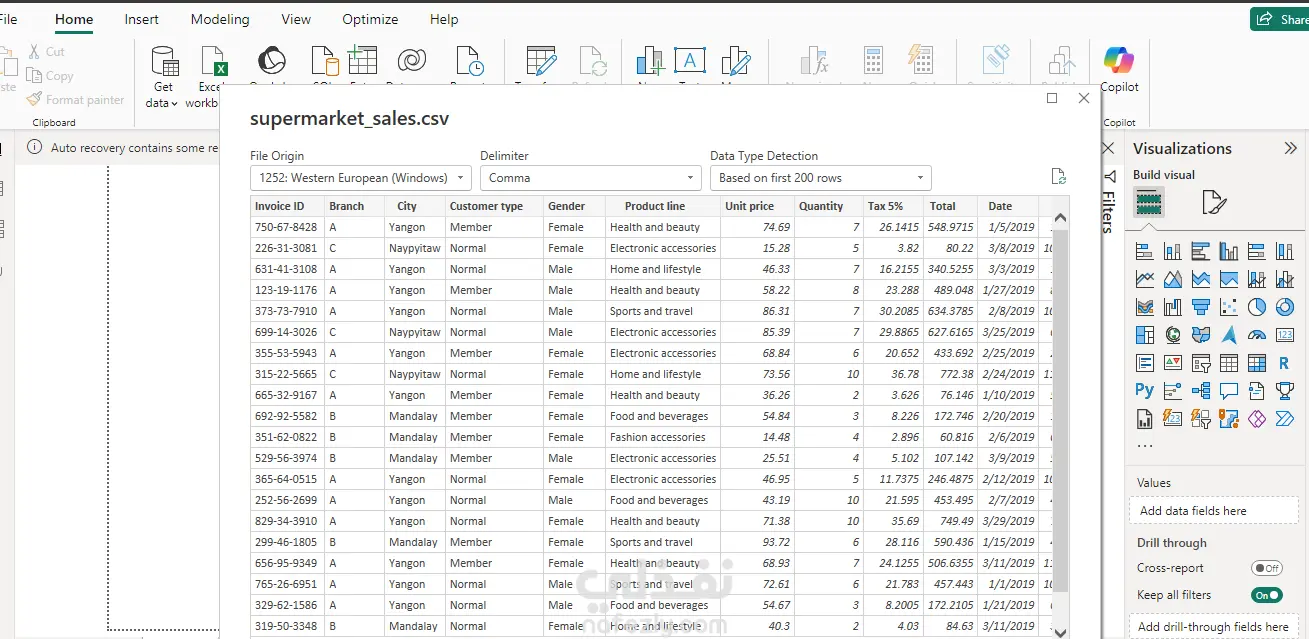Screen dimensions: 1309x639
Task: Select the Stacked bar chart visual
Action: point(1145,251)
